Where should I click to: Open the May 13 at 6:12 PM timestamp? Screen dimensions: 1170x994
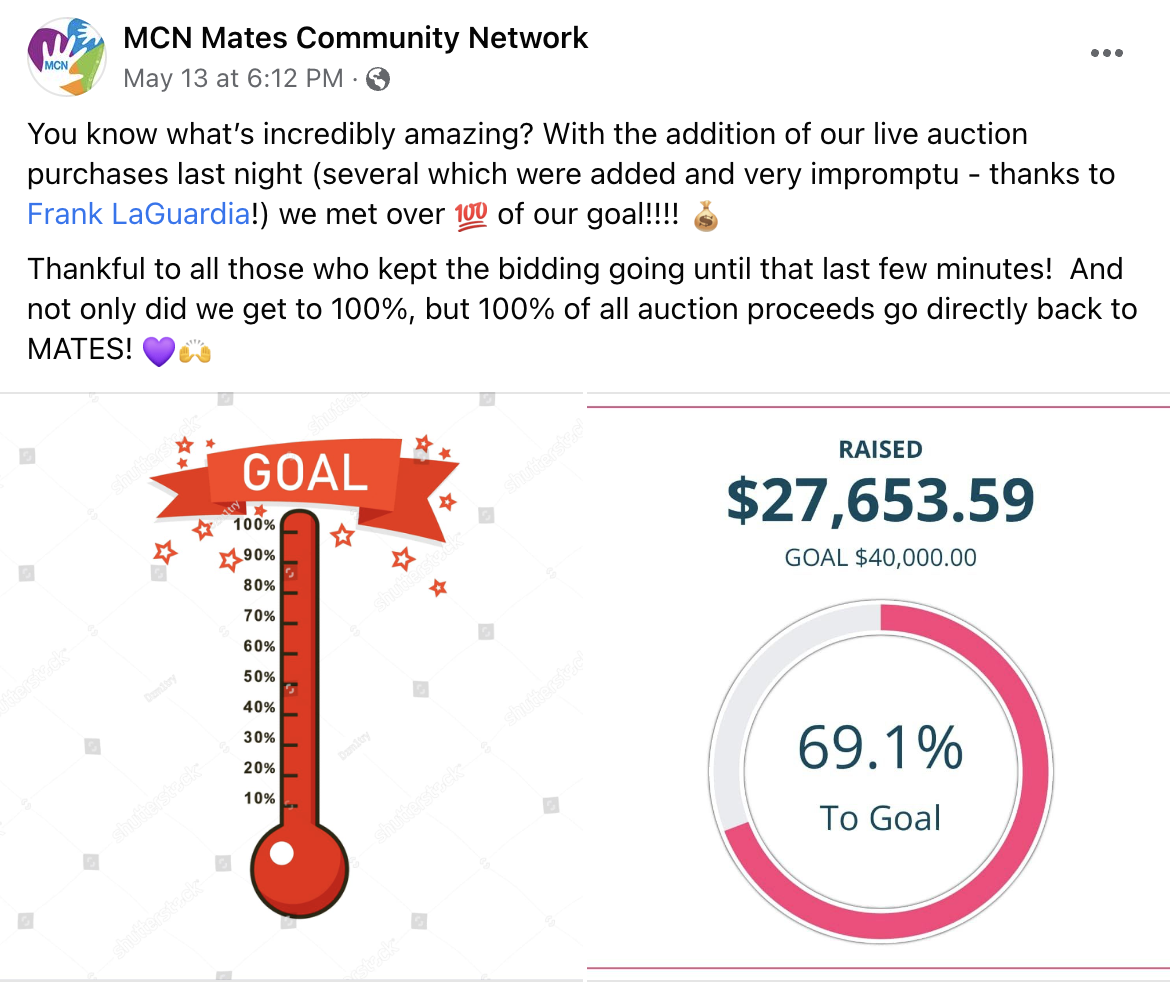(233, 79)
